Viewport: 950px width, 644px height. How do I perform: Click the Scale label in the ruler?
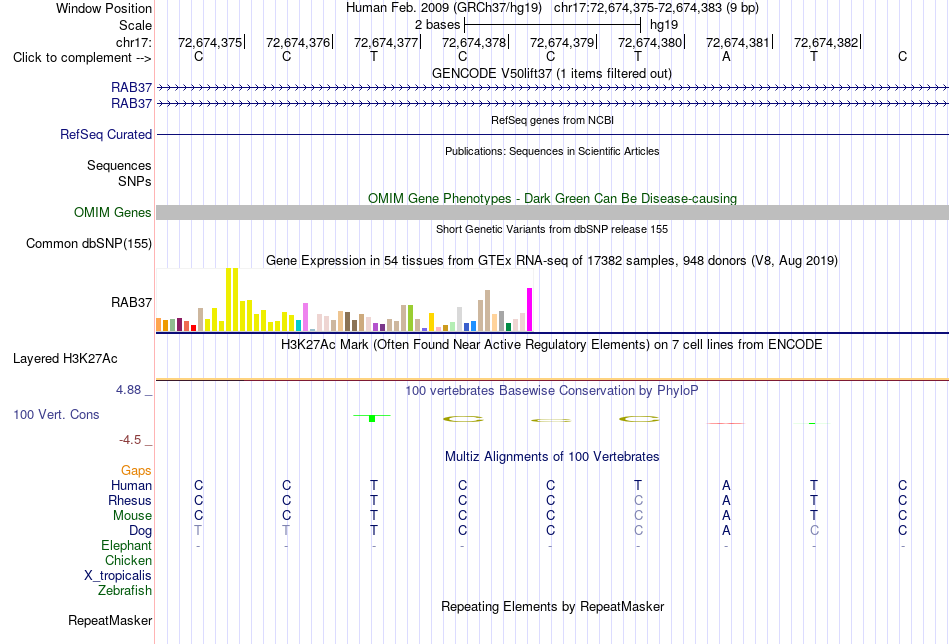click(135, 25)
